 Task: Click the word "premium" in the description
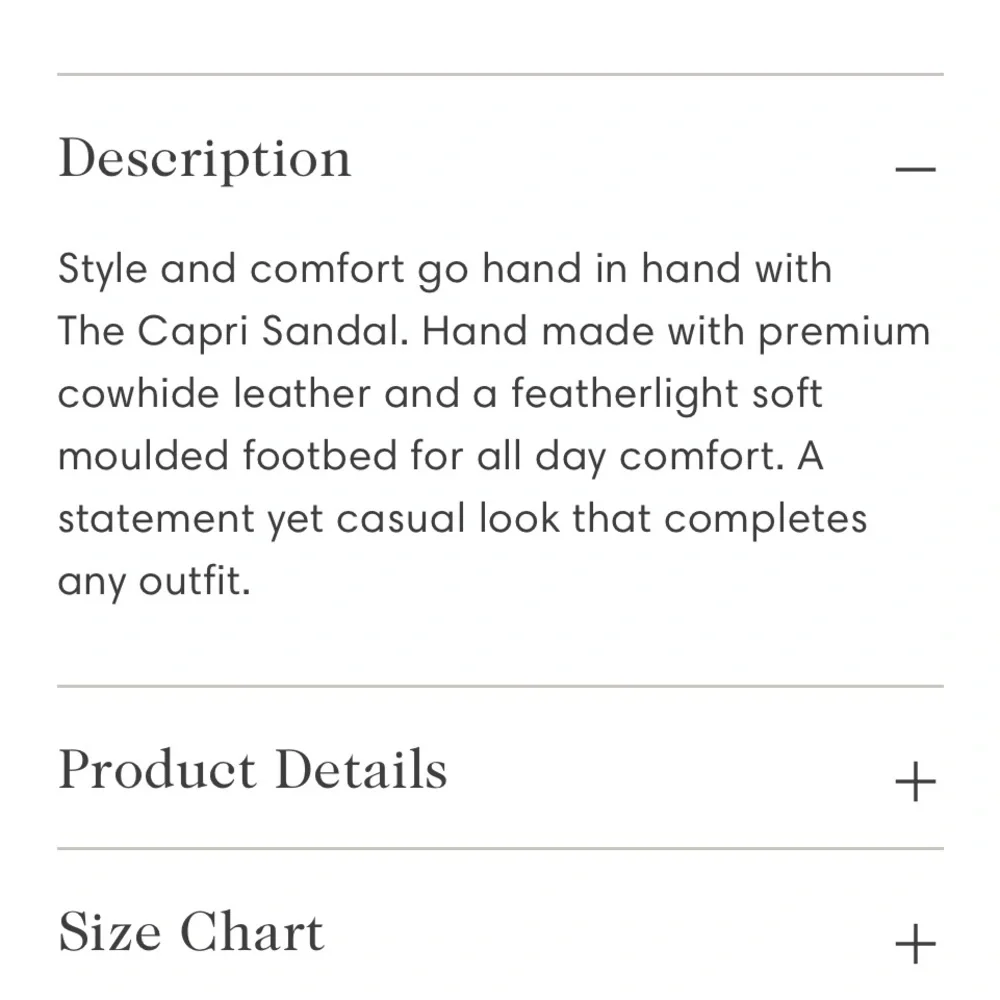click(844, 332)
